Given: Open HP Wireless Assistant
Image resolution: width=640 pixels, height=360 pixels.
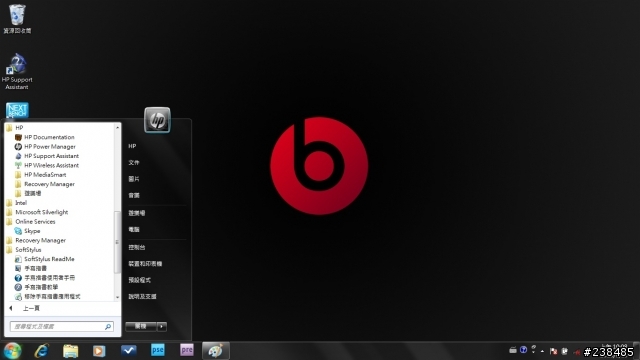Looking at the screenshot, I should tap(47, 165).
